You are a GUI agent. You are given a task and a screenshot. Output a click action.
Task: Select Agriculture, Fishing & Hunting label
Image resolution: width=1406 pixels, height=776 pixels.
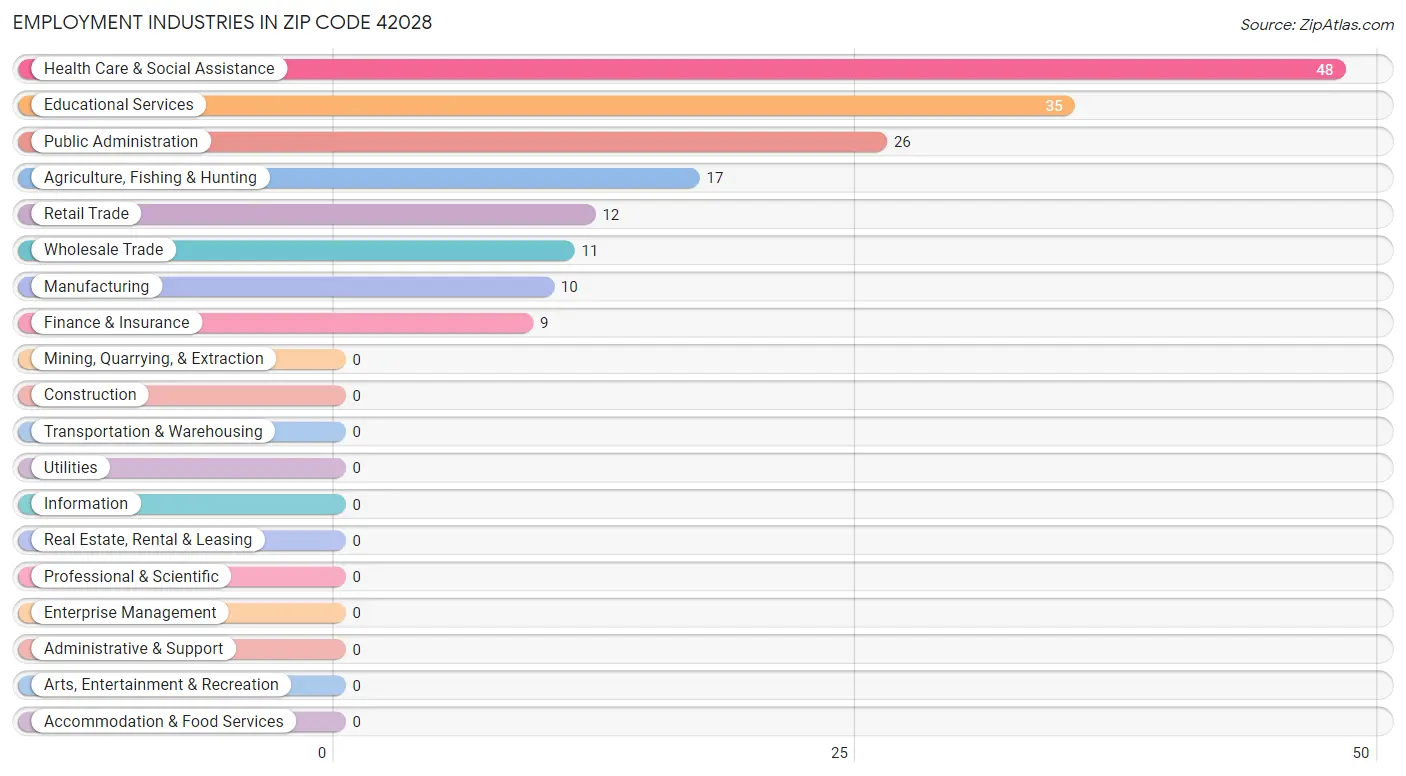pyautogui.click(x=150, y=178)
